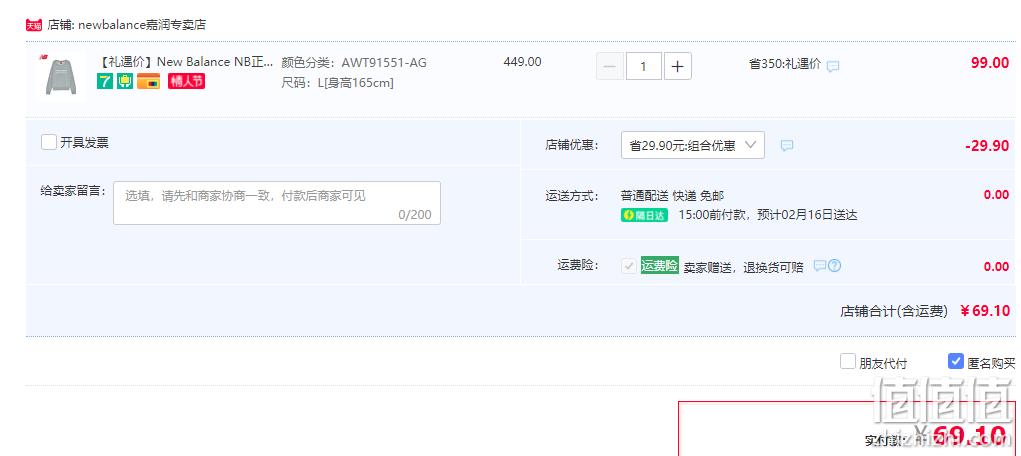Click the green 7-day return badge
This screenshot has height=456, width=1021.
[105, 81]
